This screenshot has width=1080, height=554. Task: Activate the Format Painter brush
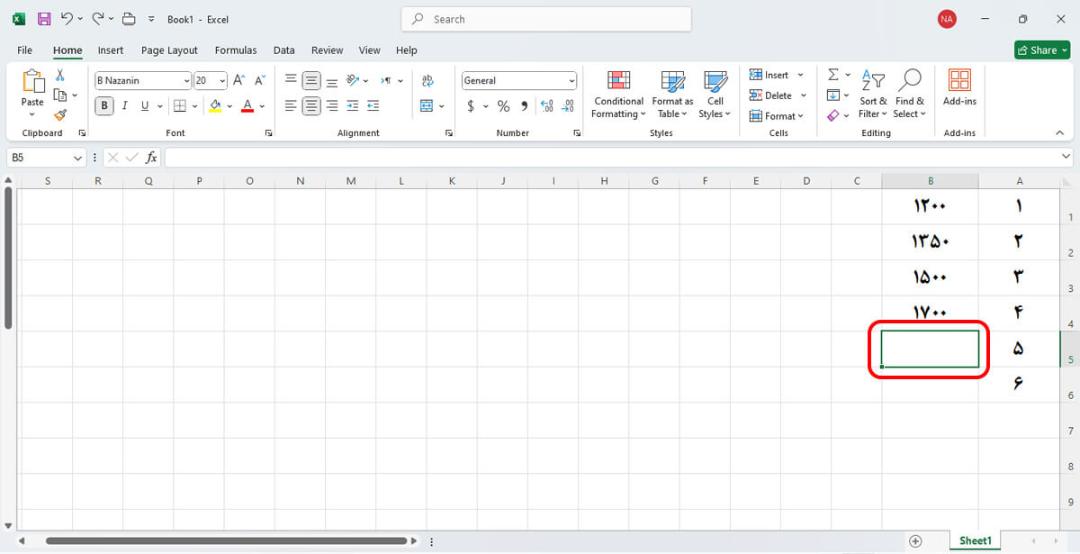click(60, 115)
